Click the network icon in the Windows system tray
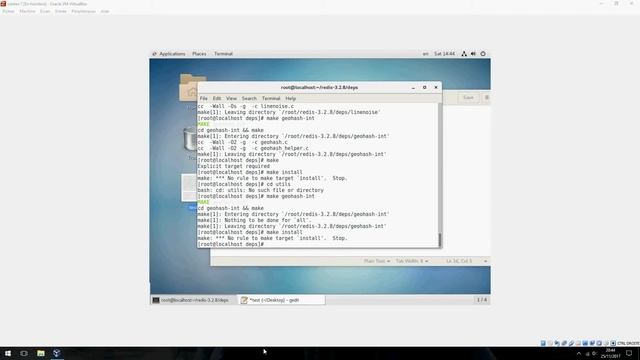Image resolution: width=640 pixels, height=360 pixels. point(587,353)
